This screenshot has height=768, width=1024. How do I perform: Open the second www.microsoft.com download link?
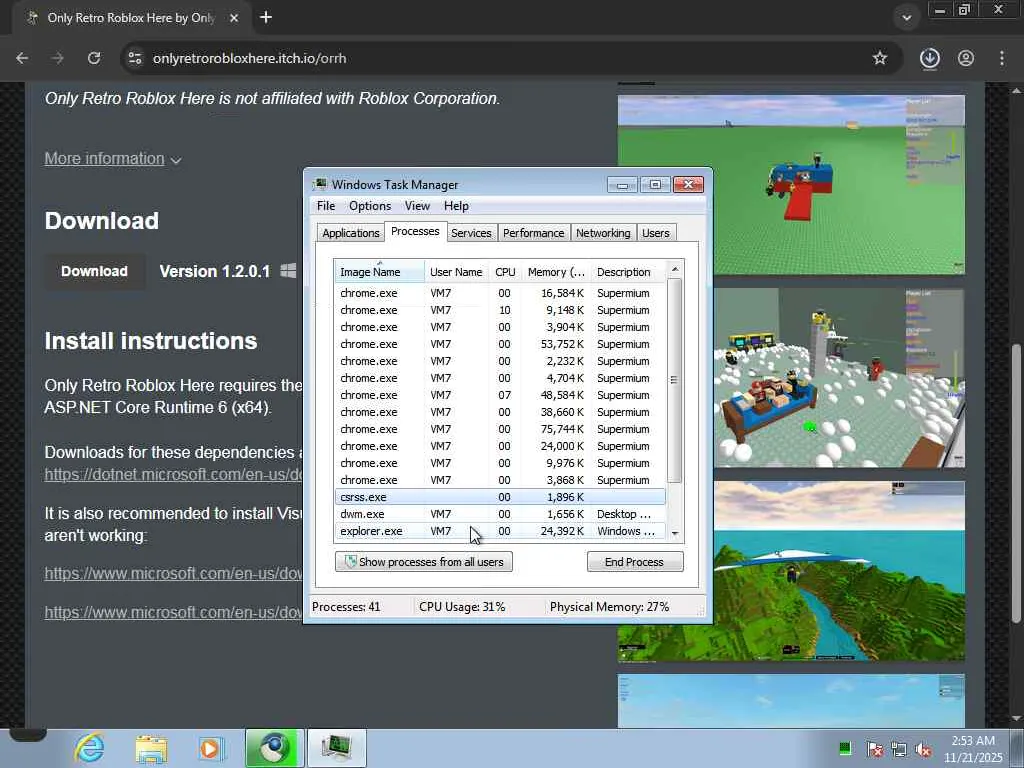pyautogui.click(x=173, y=613)
